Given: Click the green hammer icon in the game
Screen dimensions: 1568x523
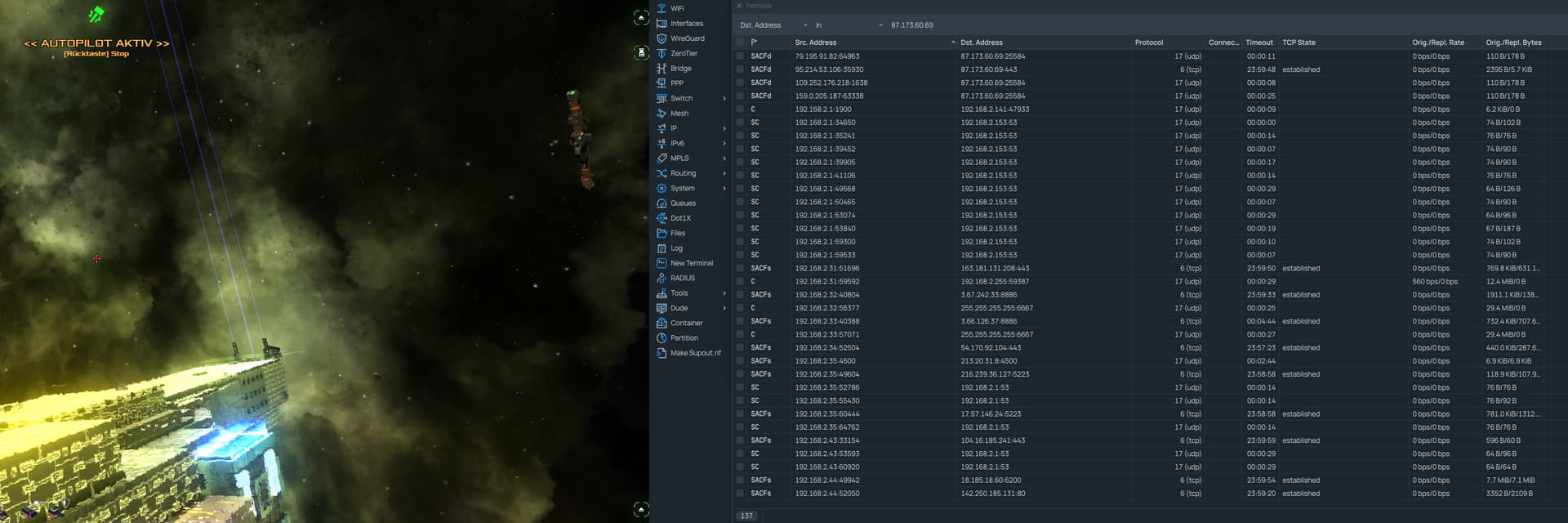Looking at the screenshot, I should [96, 14].
